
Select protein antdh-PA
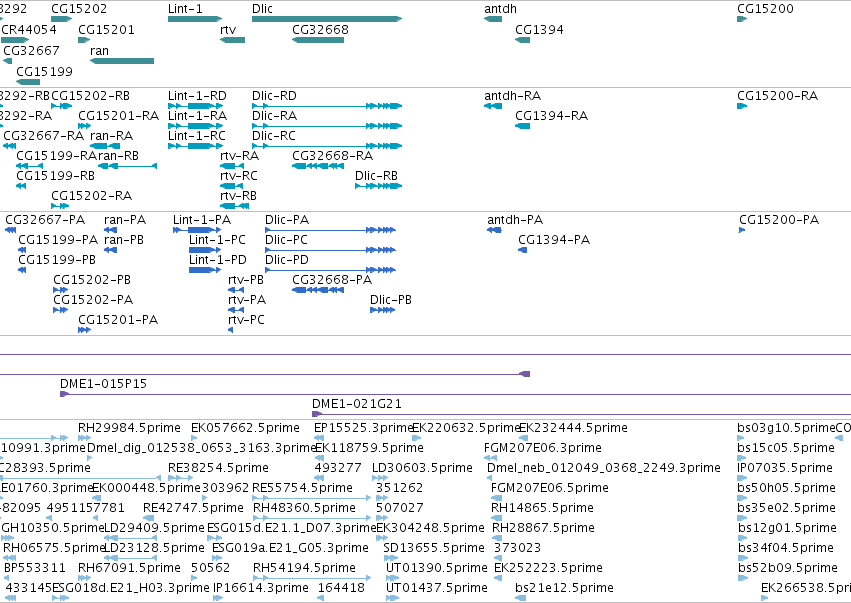coord(515,220)
